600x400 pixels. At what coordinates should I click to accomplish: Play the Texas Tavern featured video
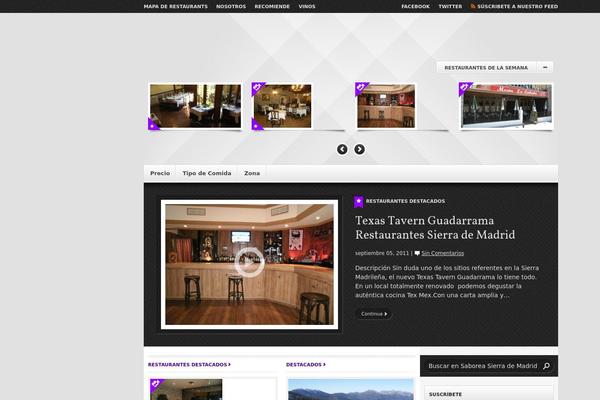coord(249,262)
